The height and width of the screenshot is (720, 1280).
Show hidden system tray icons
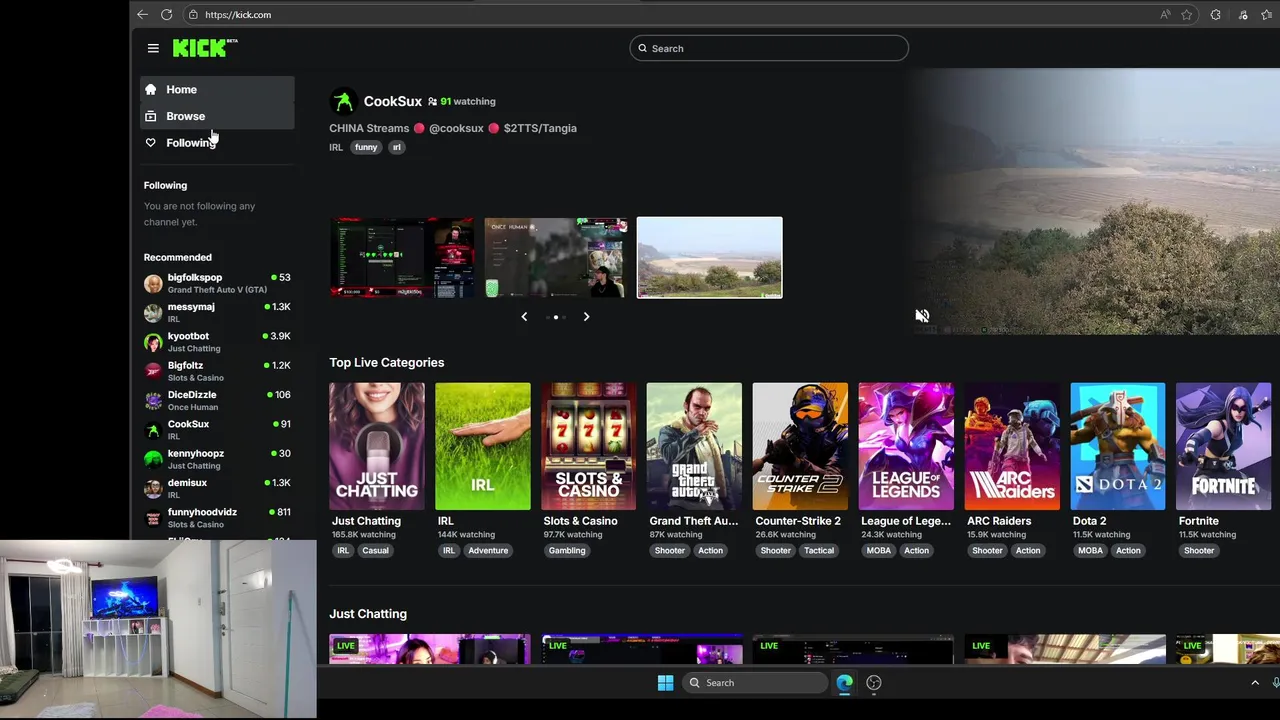1255,683
